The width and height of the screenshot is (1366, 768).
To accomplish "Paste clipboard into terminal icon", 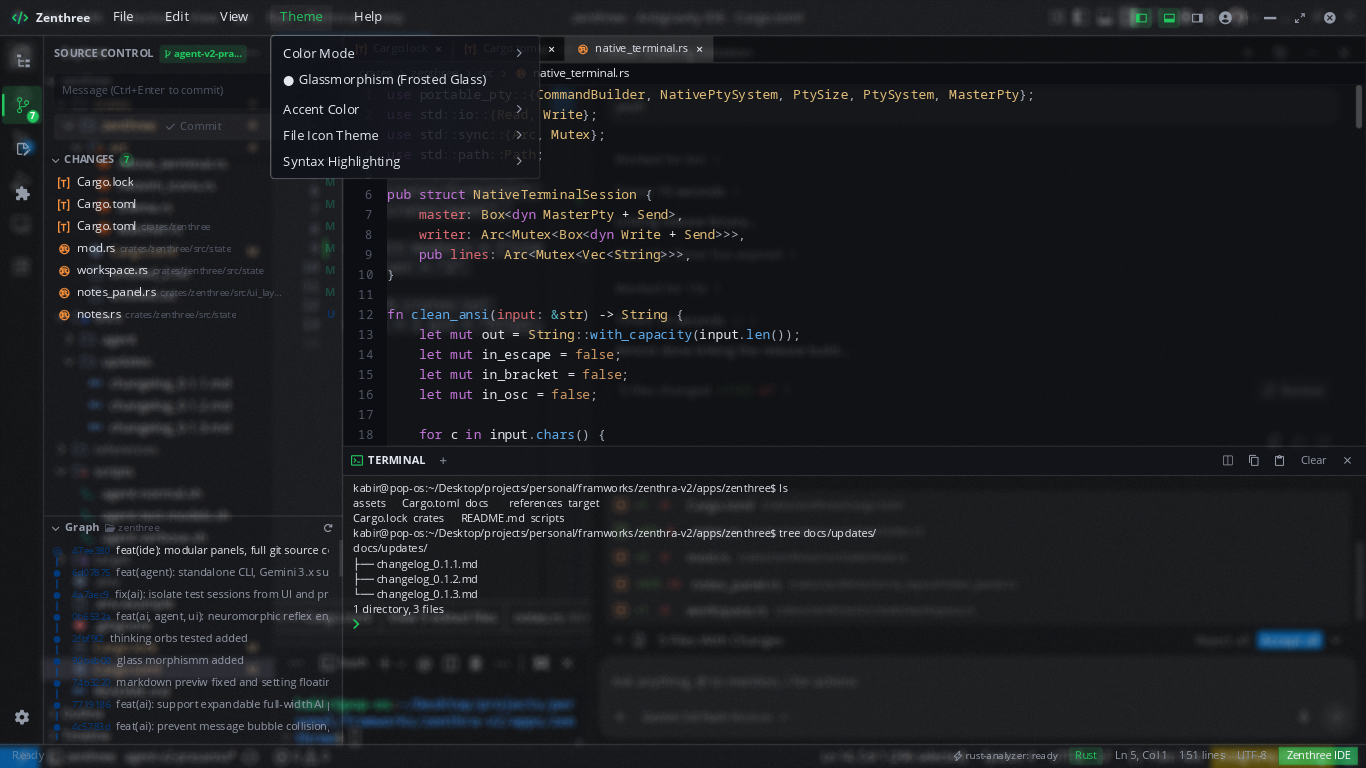I will [x=1279, y=460].
